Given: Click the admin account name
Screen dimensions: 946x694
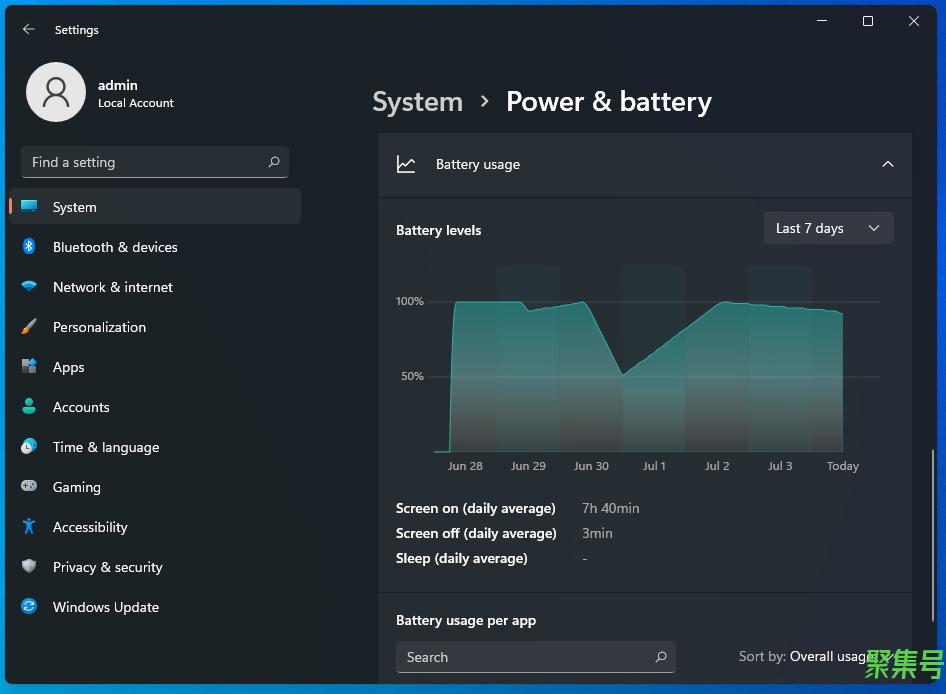Looking at the screenshot, I should coord(118,85).
